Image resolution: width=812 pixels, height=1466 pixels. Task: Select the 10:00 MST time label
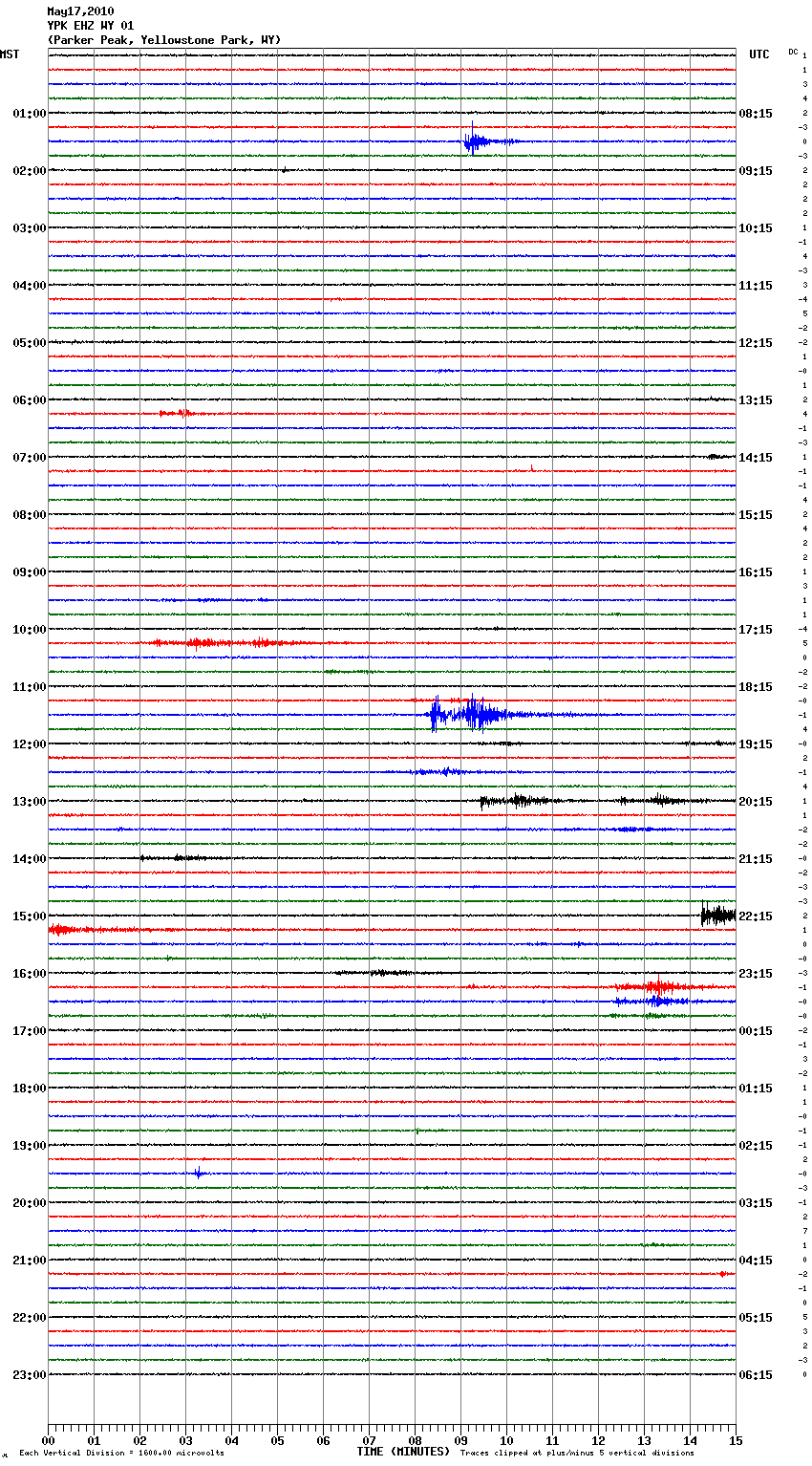29,630
